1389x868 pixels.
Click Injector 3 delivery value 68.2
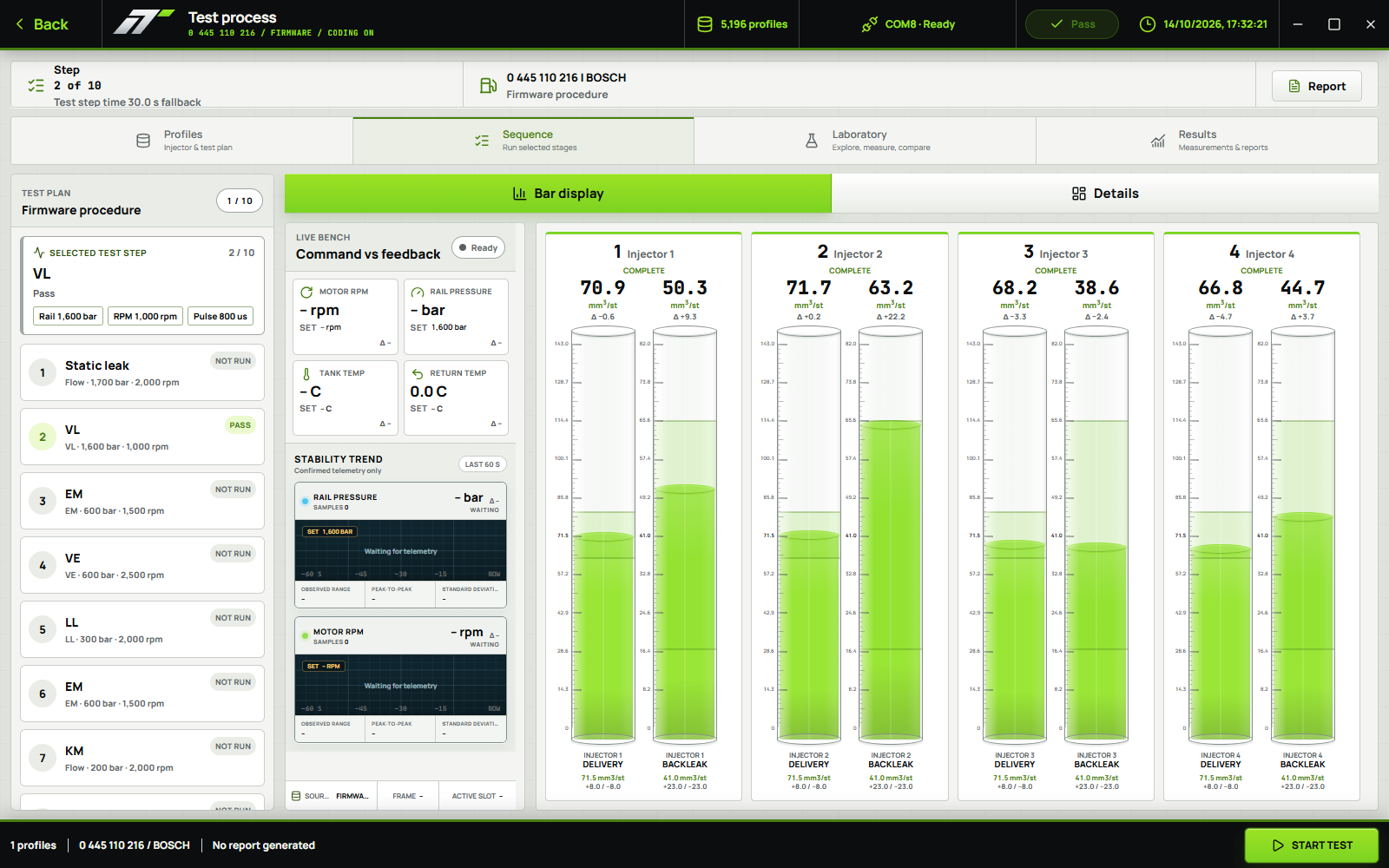pos(1015,287)
